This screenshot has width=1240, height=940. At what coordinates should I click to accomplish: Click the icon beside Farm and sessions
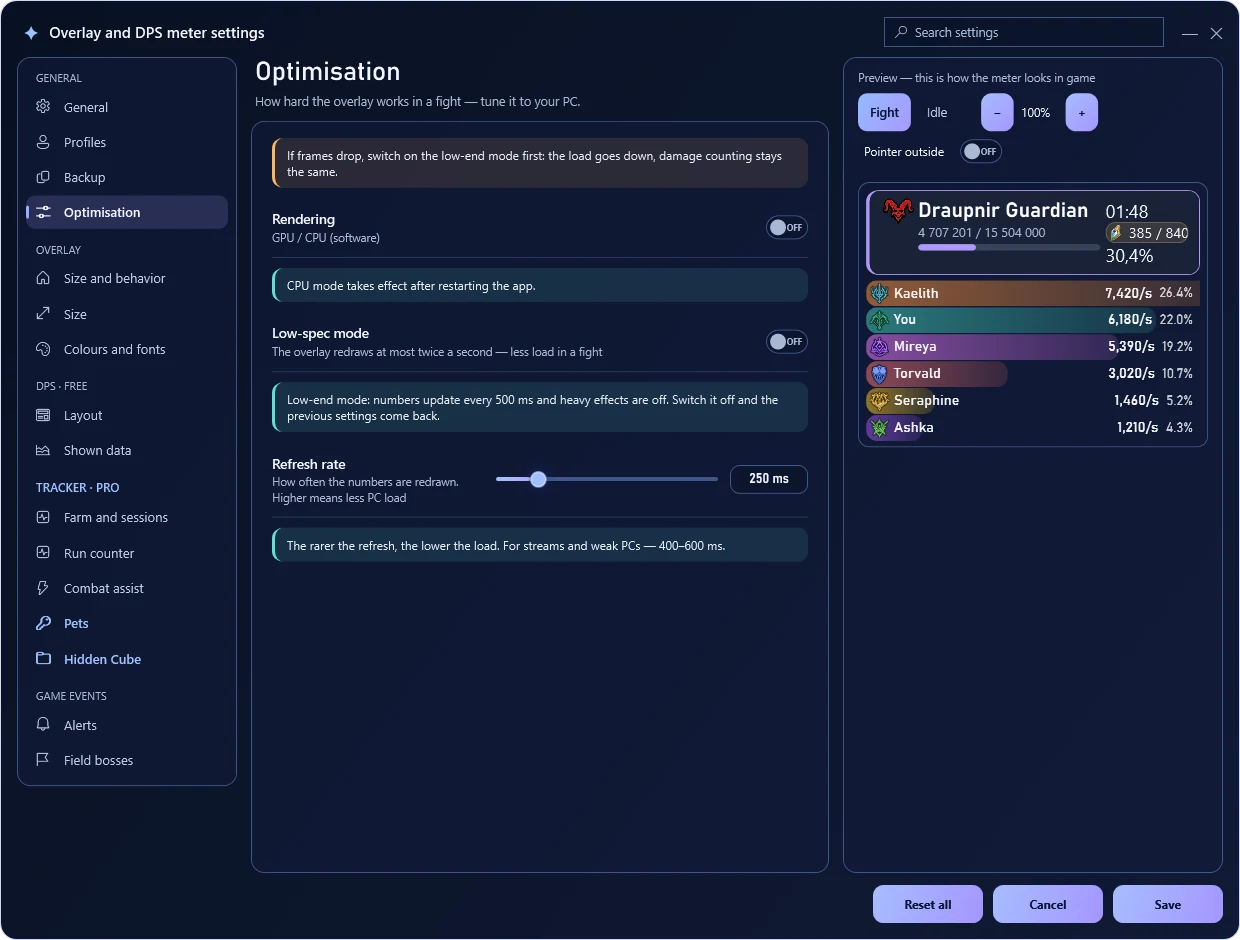pyautogui.click(x=43, y=517)
